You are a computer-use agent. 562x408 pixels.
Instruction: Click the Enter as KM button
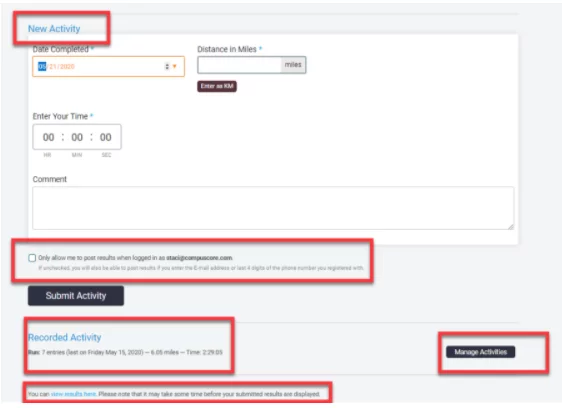click(217, 86)
